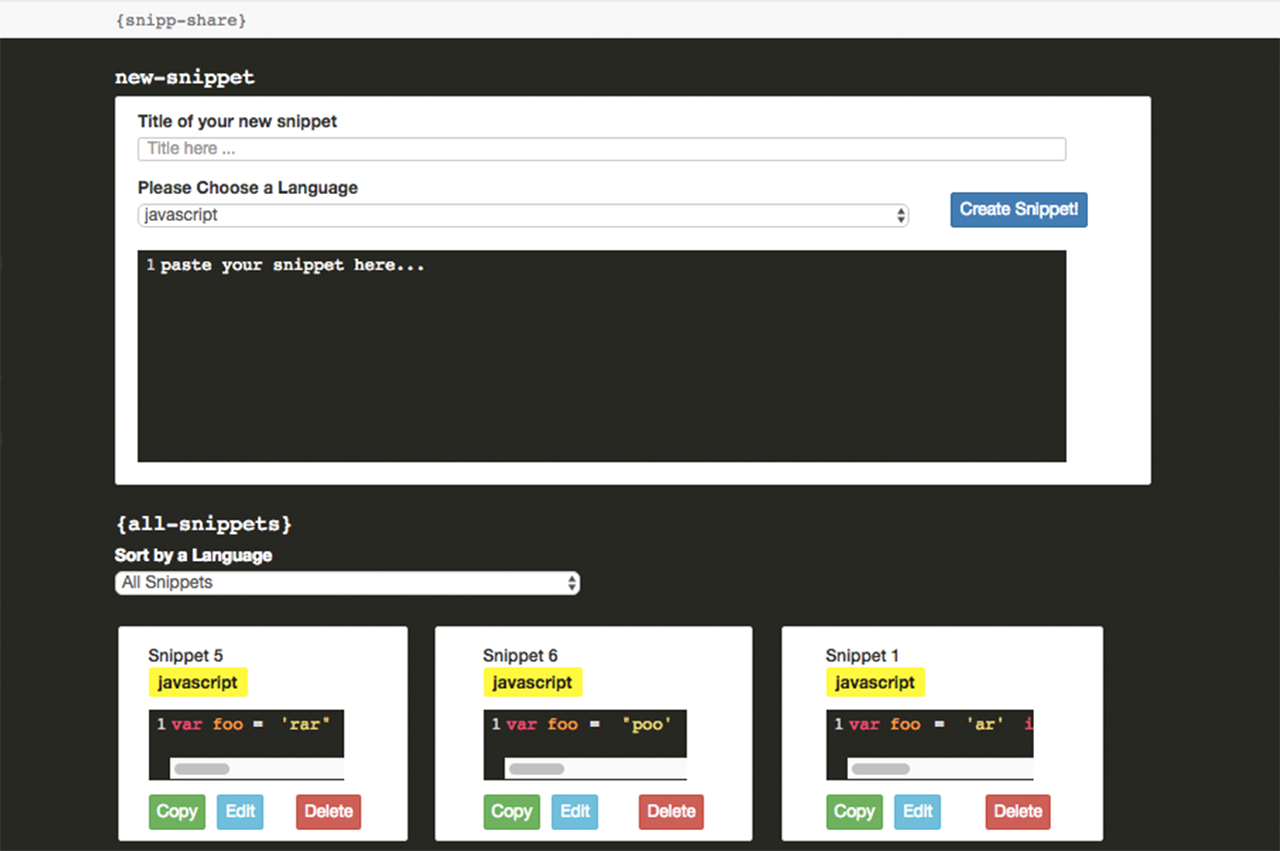
Task: Click Snippet 6 horizontal scrollbar thumb
Action: point(537,769)
